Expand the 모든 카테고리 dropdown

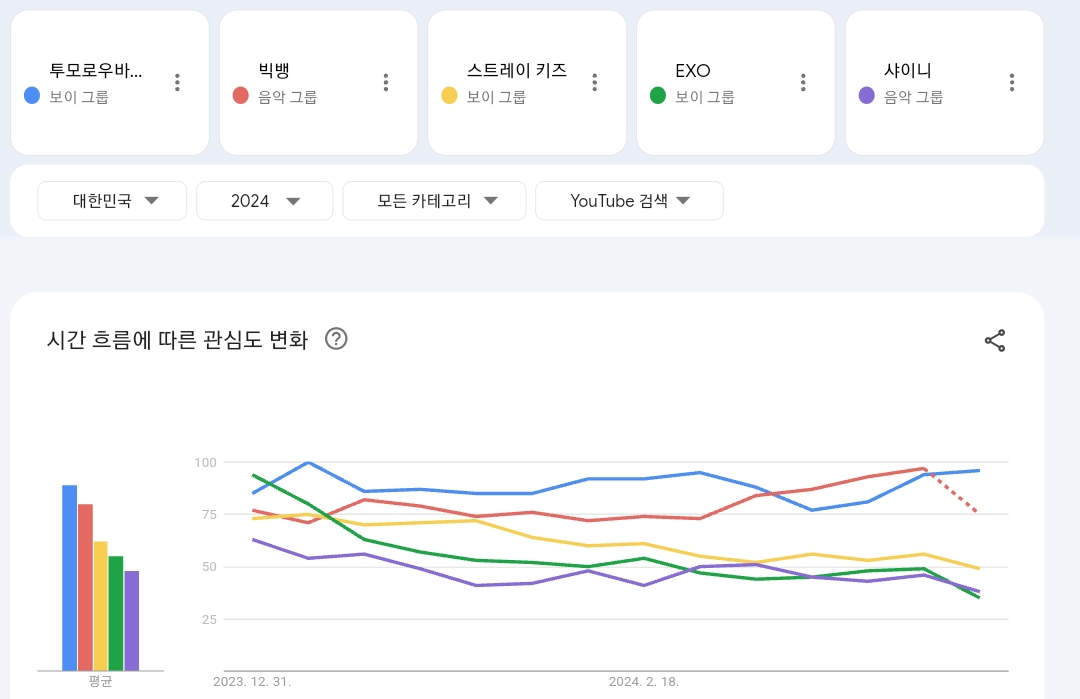point(435,201)
